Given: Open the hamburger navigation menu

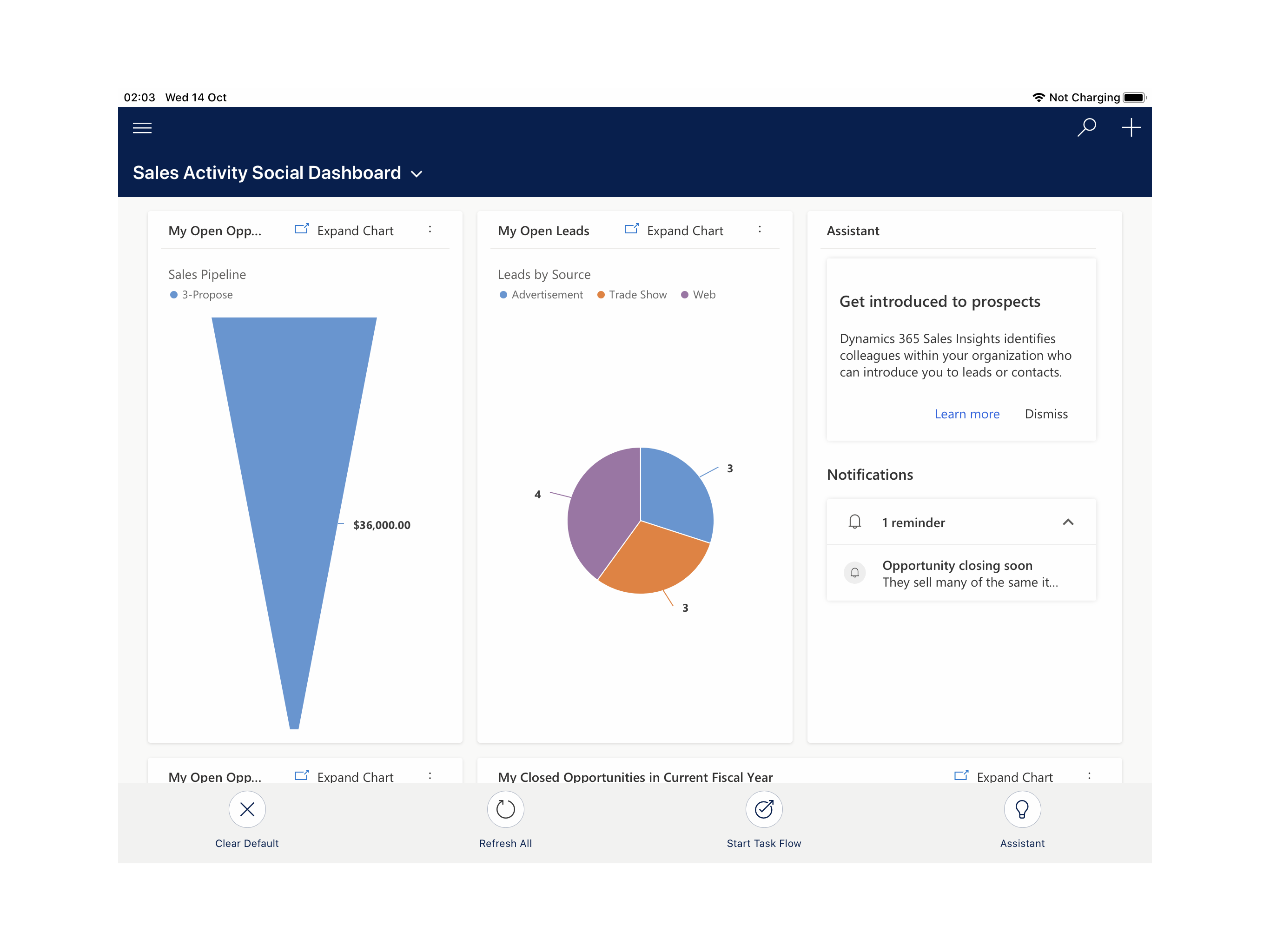Looking at the screenshot, I should pos(142,127).
